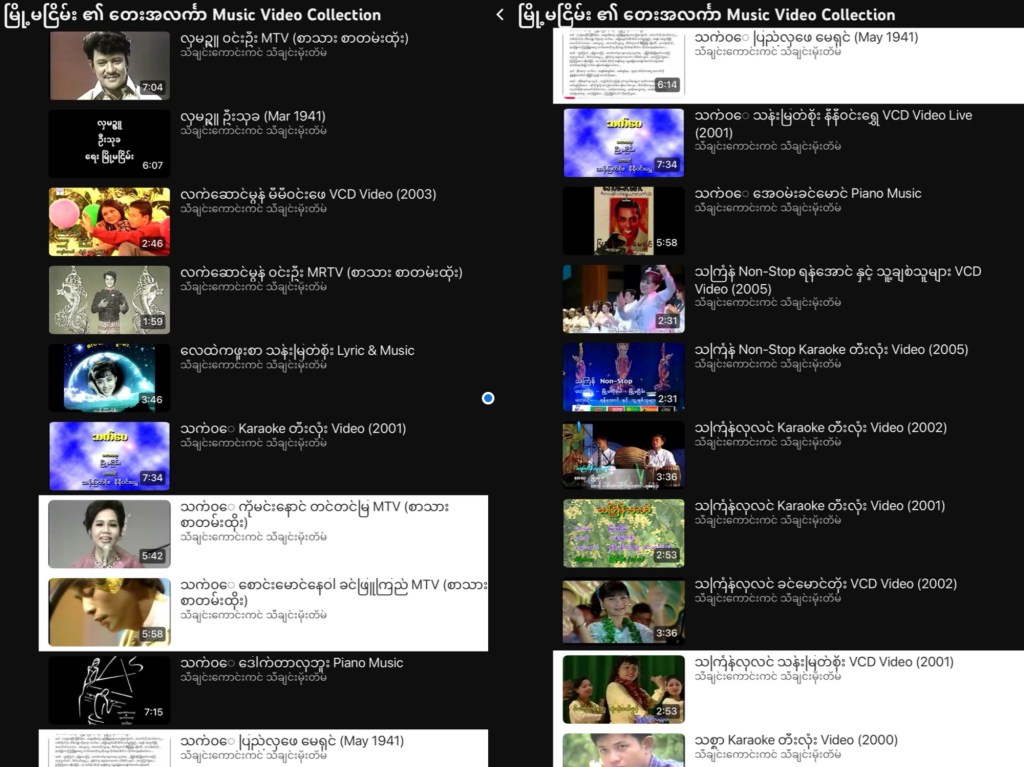Select the highlighted 5:42 MTV video
The image size is (1024, 767).
[263, 534]
